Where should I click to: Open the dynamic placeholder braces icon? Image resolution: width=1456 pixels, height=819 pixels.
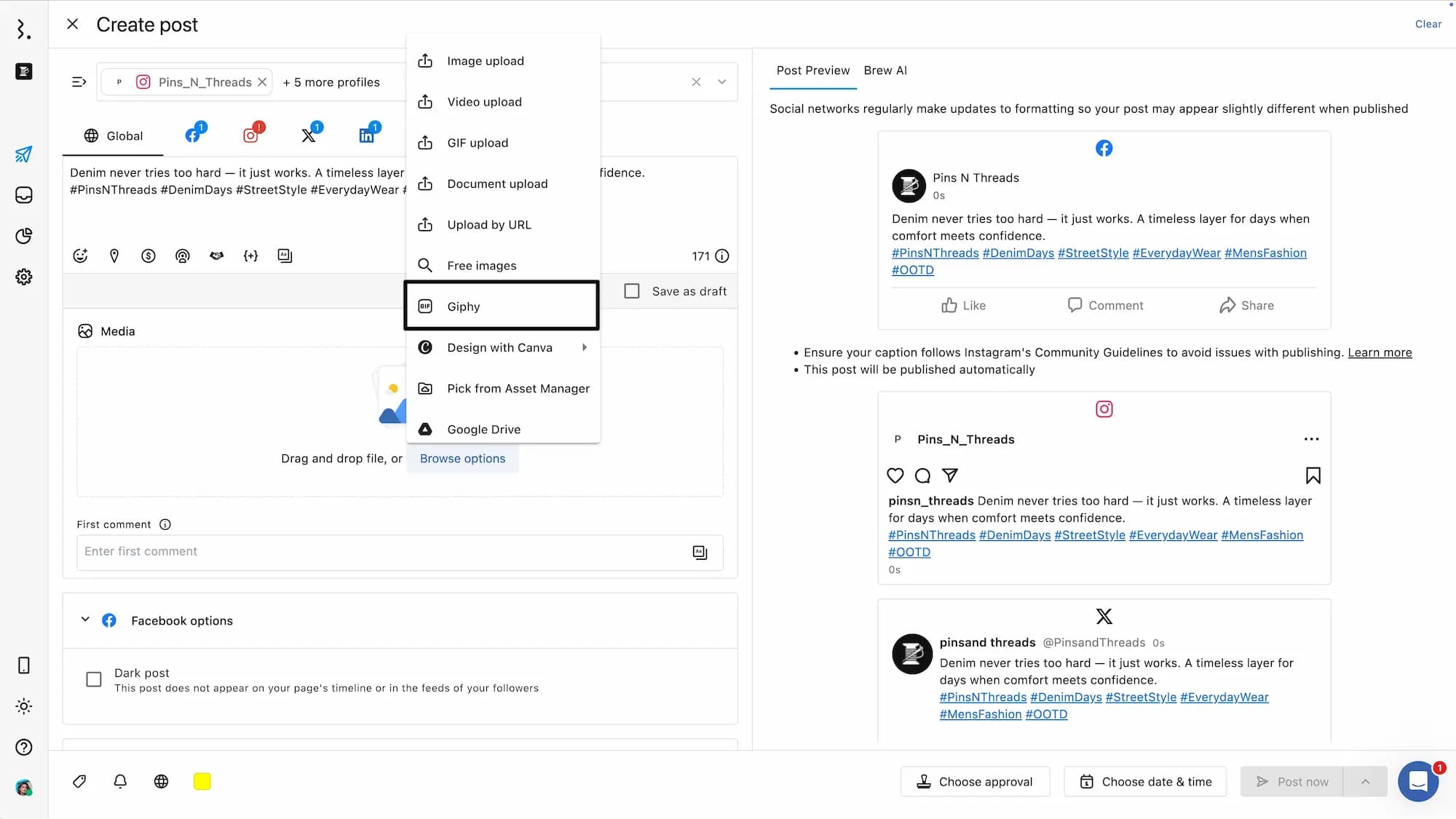(250, 256)
